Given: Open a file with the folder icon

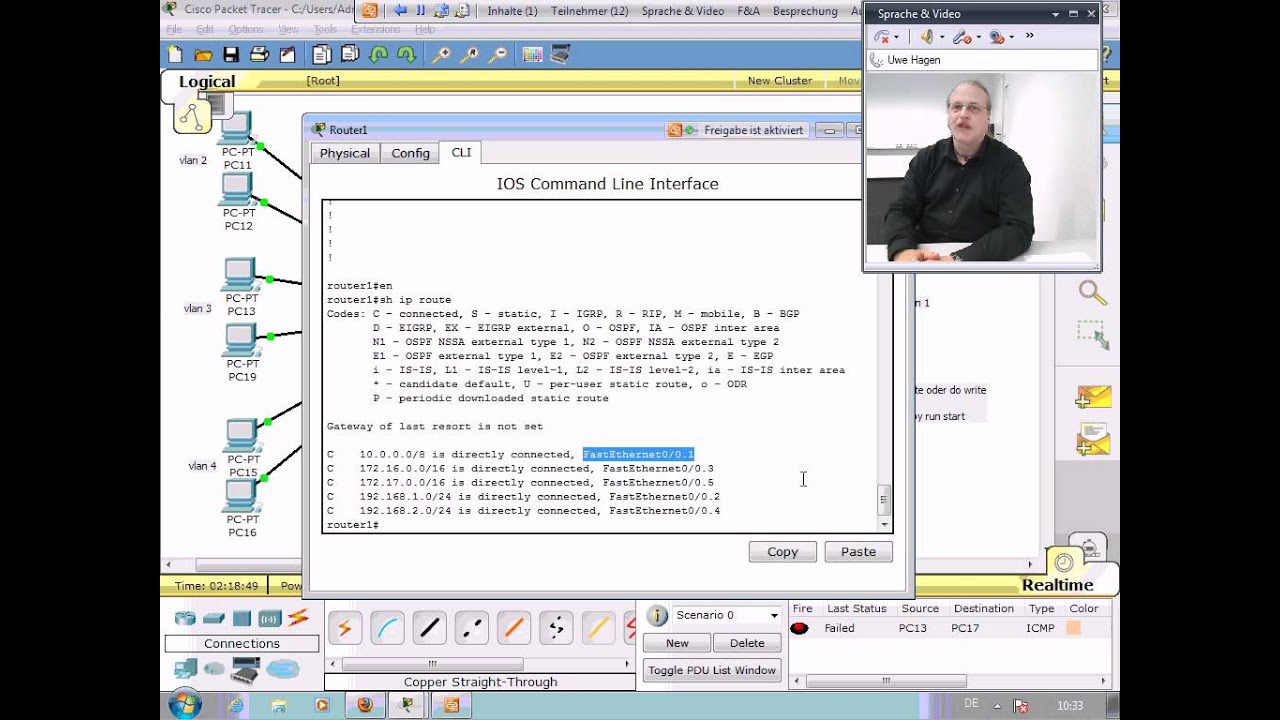Looking at the screenshot, I should 203,55.
